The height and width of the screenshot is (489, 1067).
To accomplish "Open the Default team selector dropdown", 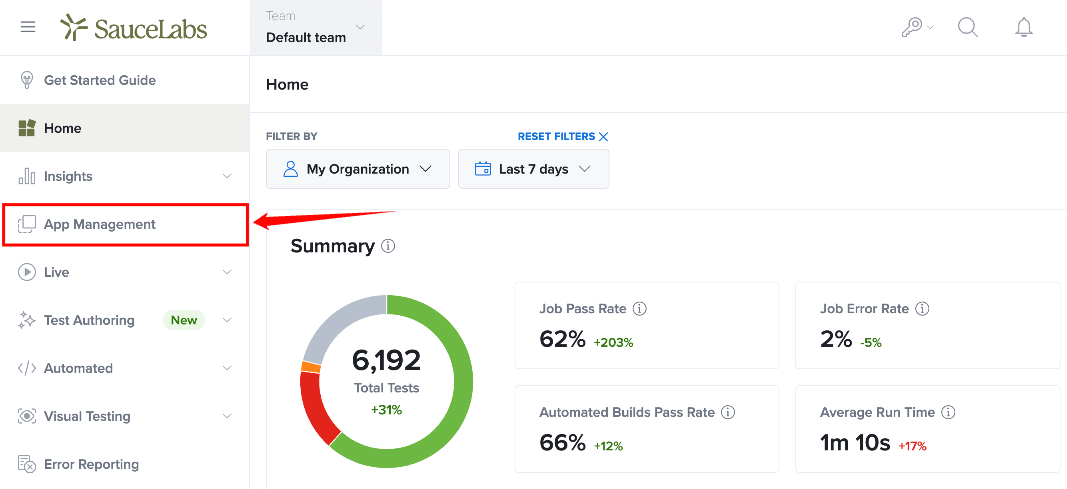I will [x=316, y=28].
